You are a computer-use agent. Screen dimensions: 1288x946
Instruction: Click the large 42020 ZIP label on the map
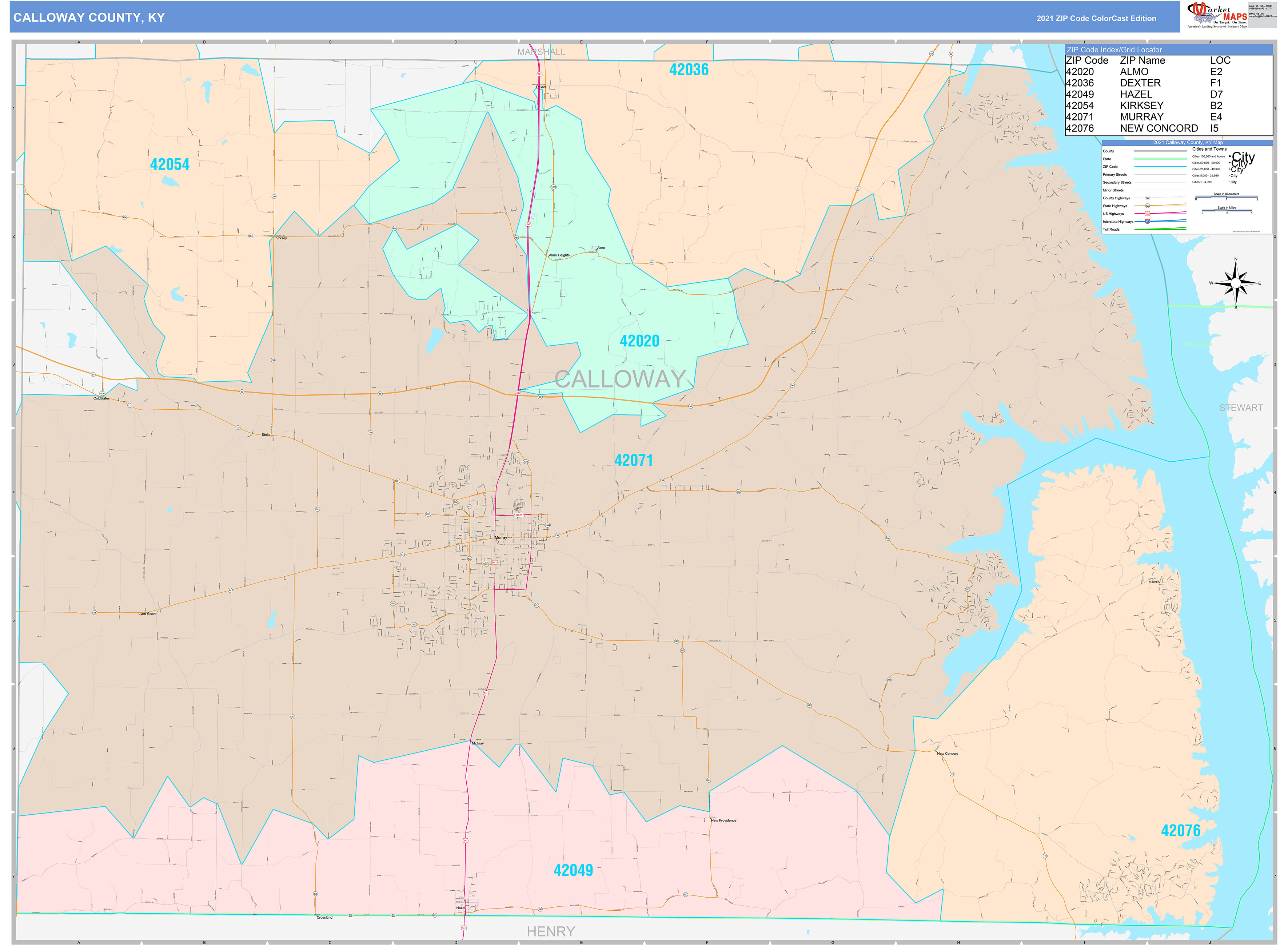click(639, 341)
